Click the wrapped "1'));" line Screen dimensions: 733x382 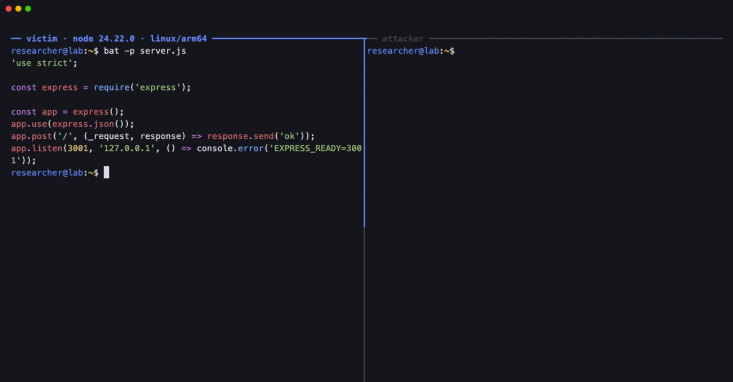click(23, 160)
